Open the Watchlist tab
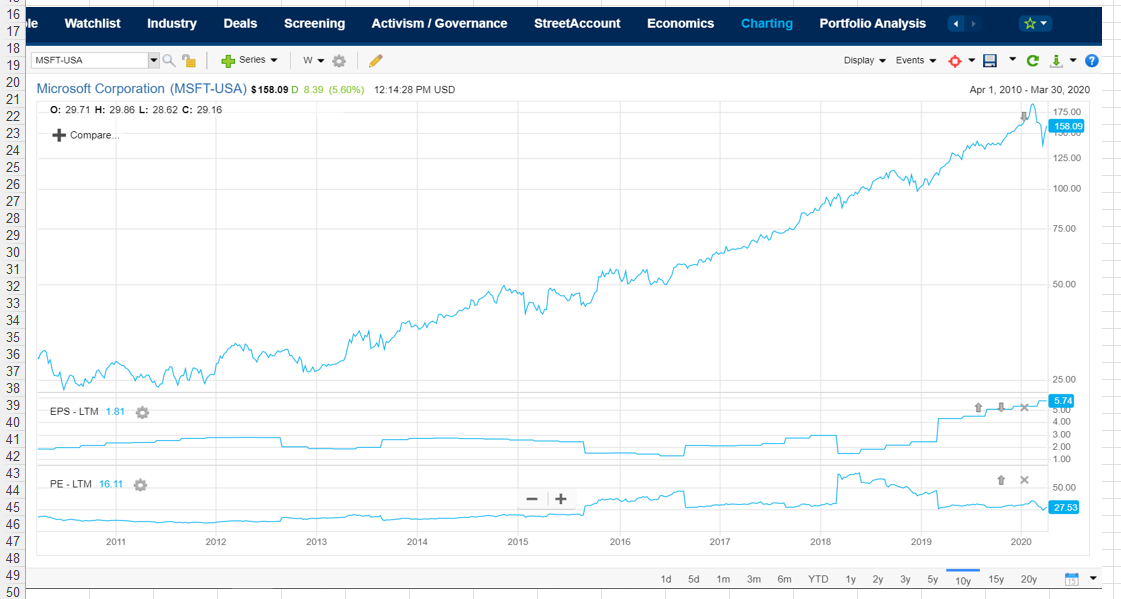 (x=92, y=24)
